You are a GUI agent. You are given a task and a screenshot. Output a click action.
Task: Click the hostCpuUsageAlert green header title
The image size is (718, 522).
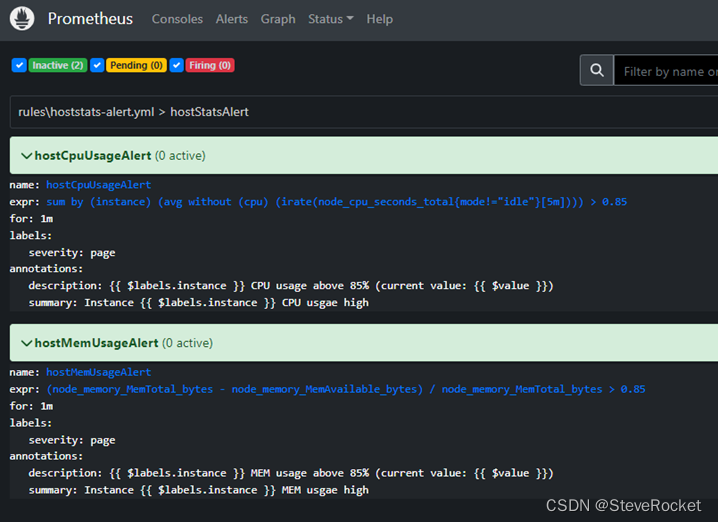[93, 156]
